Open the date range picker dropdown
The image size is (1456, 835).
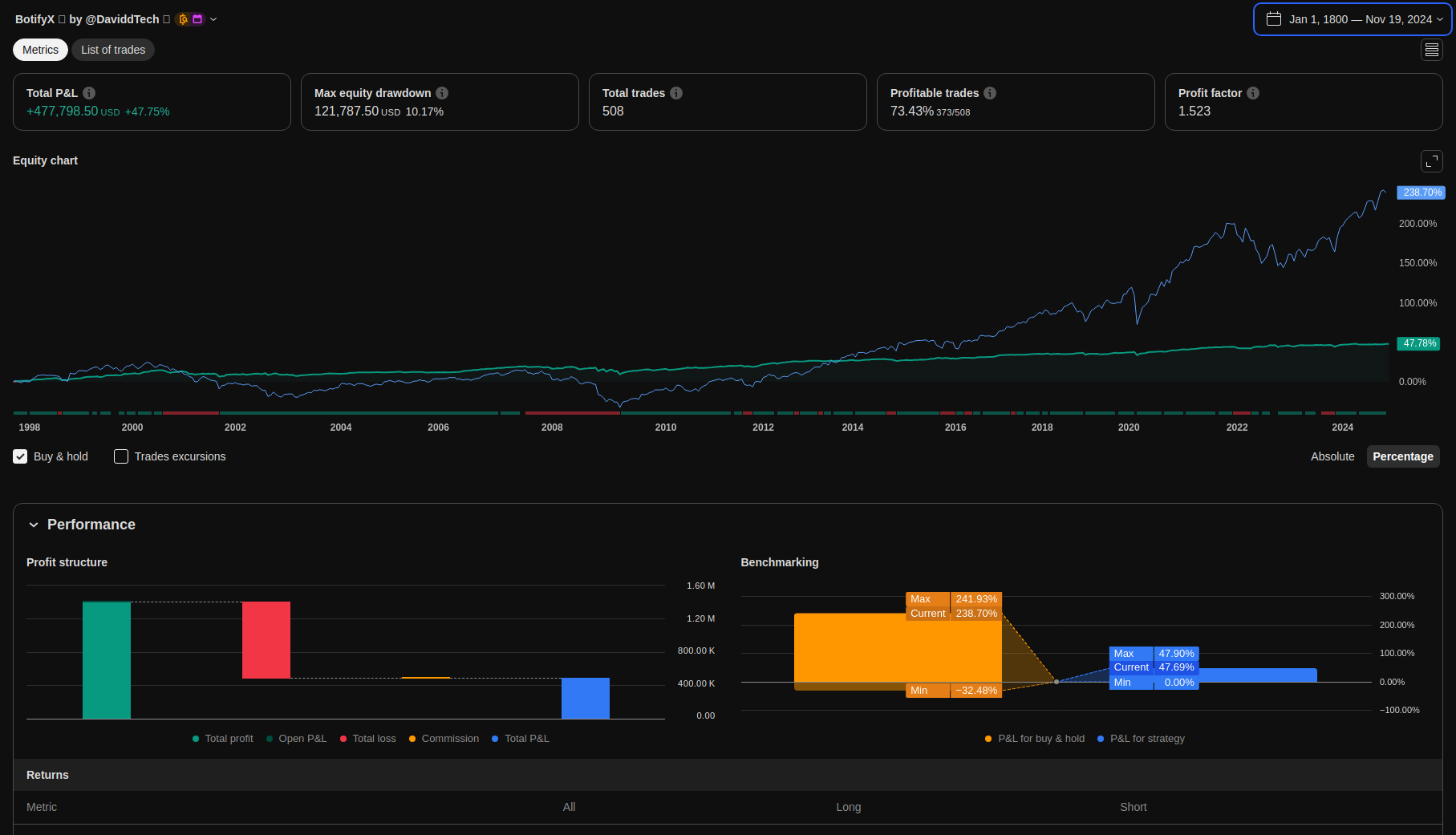click(1353, 19)
